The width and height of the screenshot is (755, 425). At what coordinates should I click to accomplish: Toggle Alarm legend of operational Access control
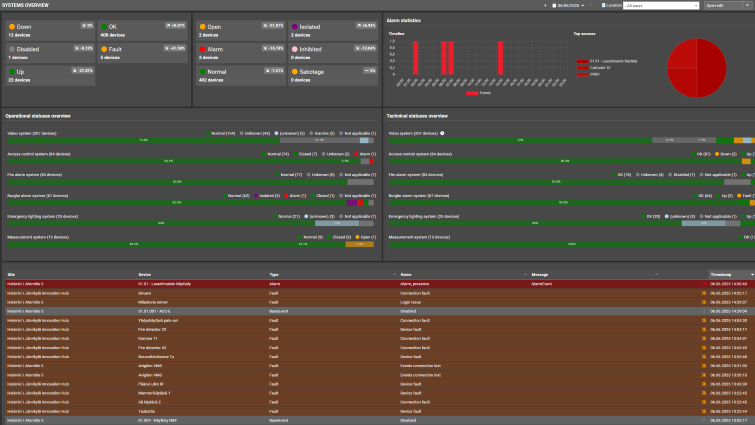click(x=365, y=154)
